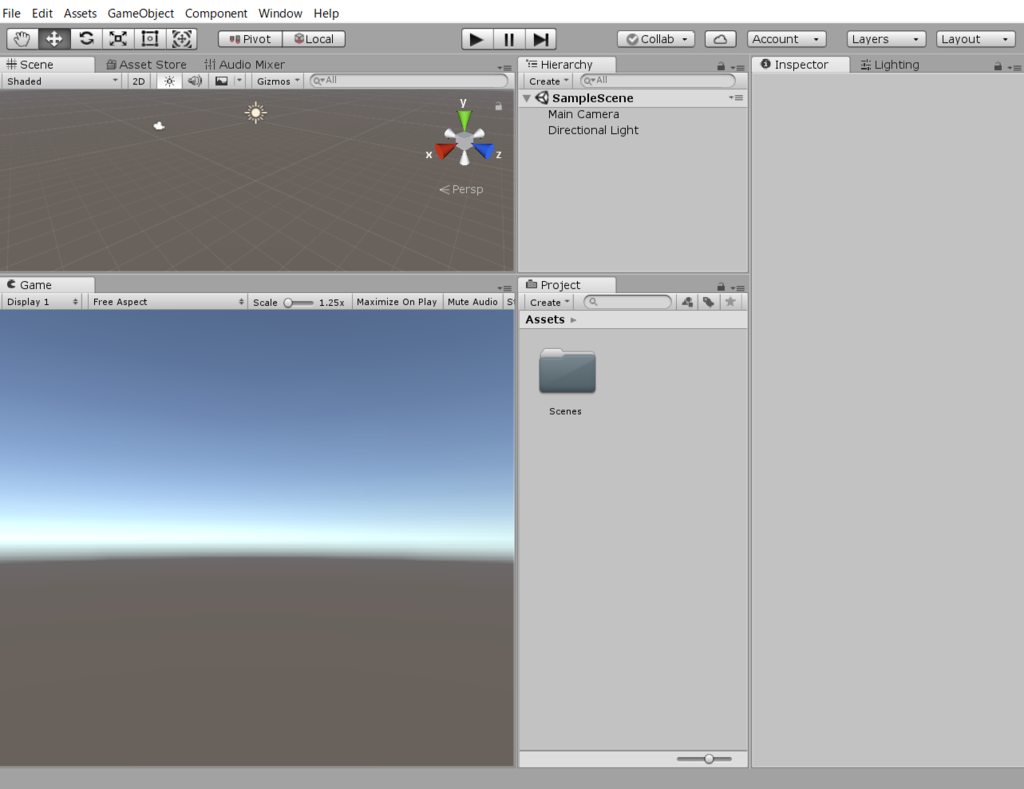The image size is (1024, 789).
Task: Click the green Y axis cone of gizmo
Action: pyautogui.click(x=464, y=119)
